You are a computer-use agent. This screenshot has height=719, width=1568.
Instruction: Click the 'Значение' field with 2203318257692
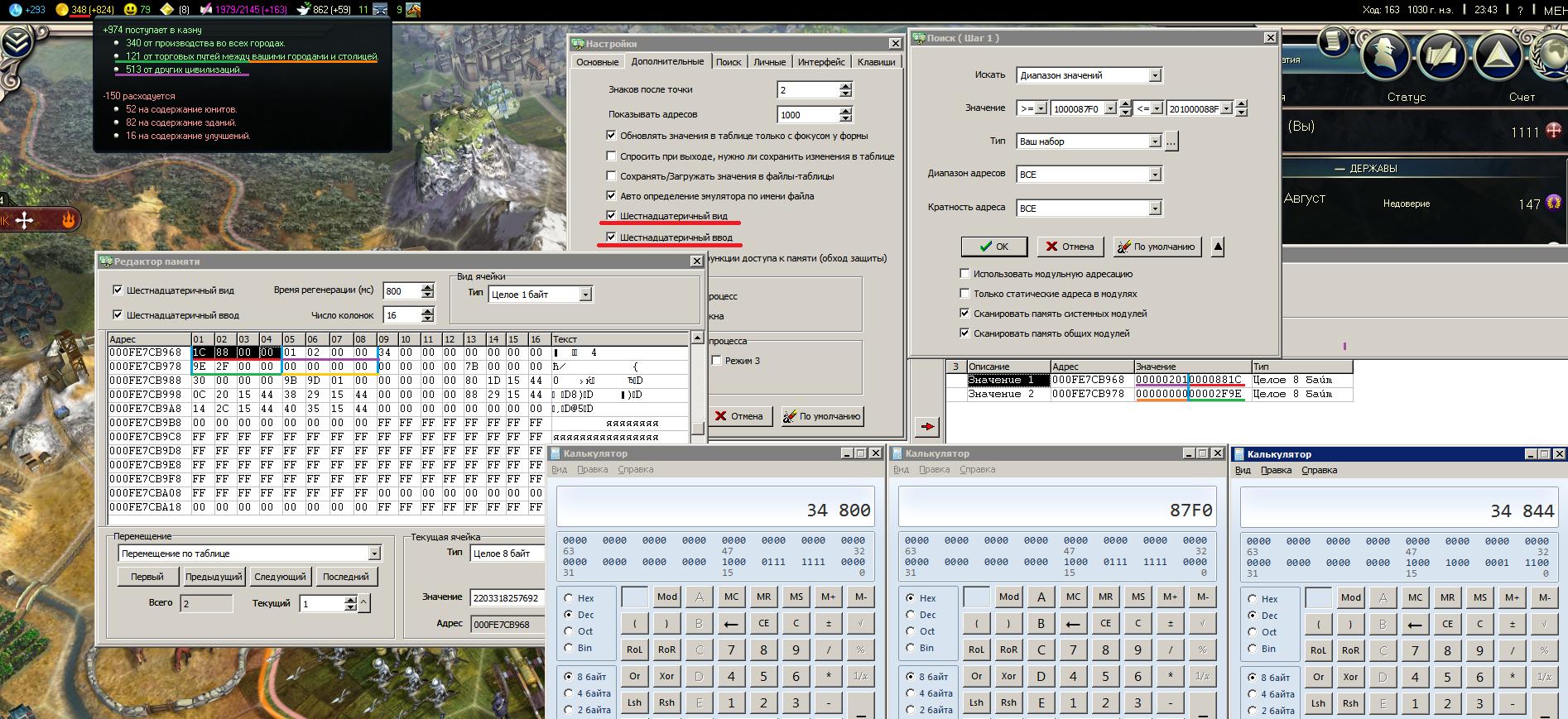coord(507,597)
